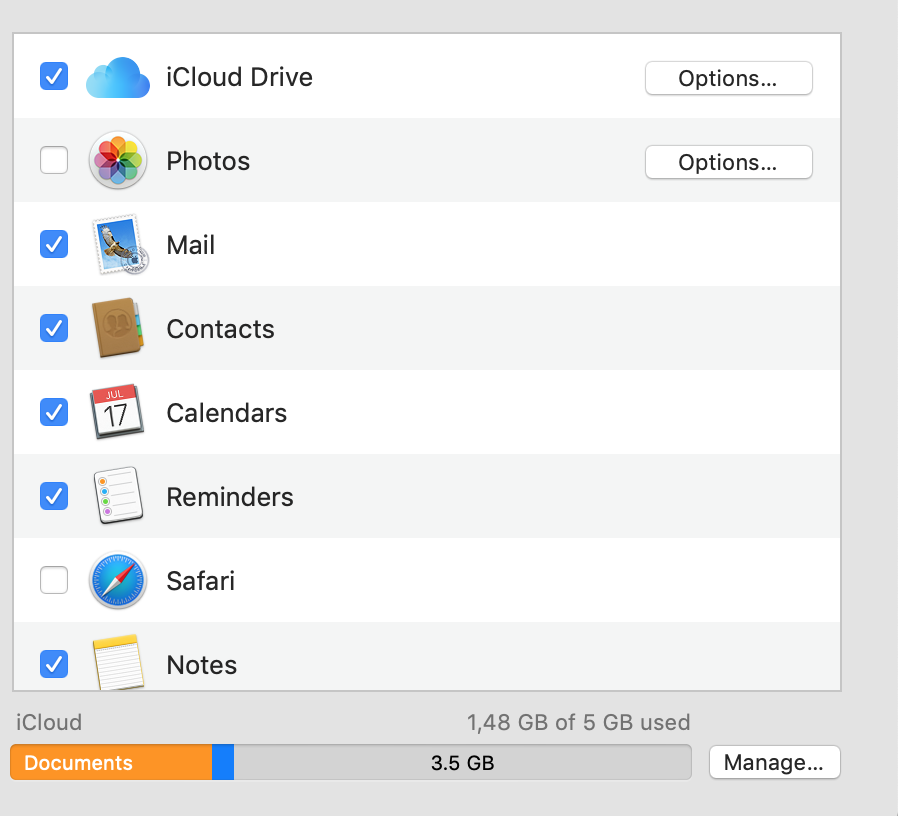Select the Notes label text
This screenshot has width=898, height=816.
(x=202, y=665)
